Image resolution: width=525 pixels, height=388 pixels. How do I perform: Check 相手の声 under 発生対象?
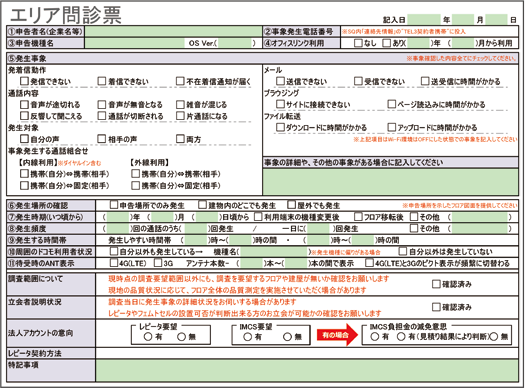pos(102,139)
